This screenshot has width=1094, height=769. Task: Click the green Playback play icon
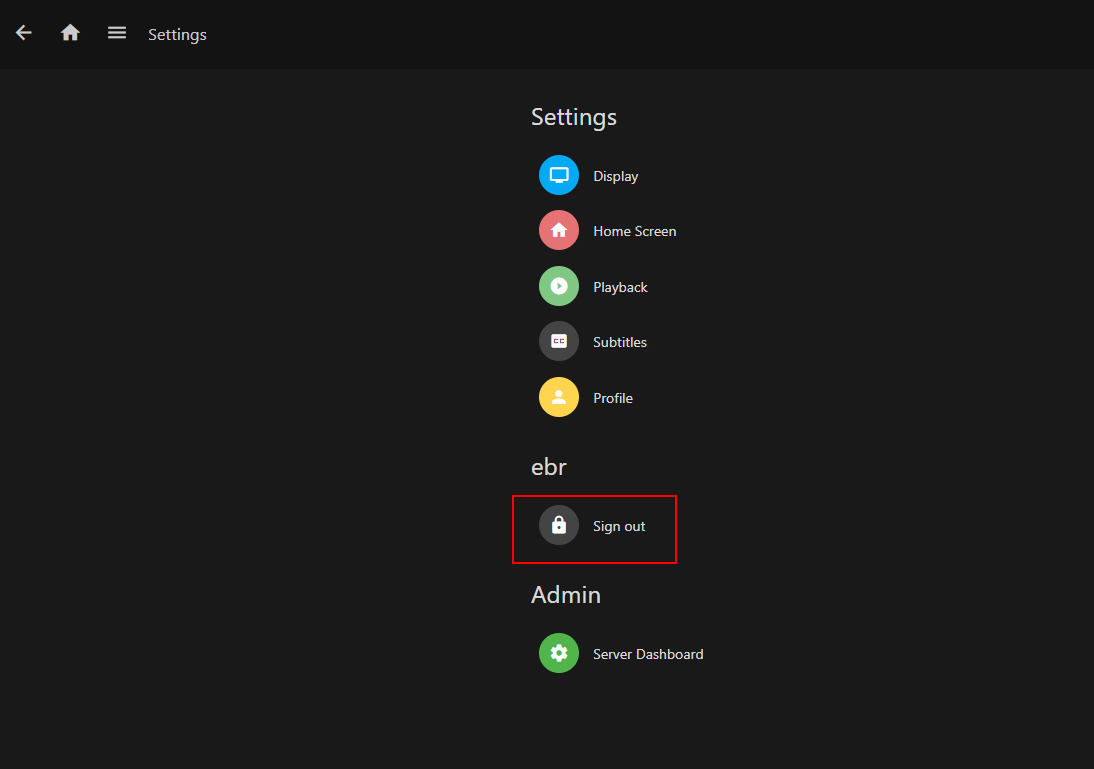click(559, 287)
